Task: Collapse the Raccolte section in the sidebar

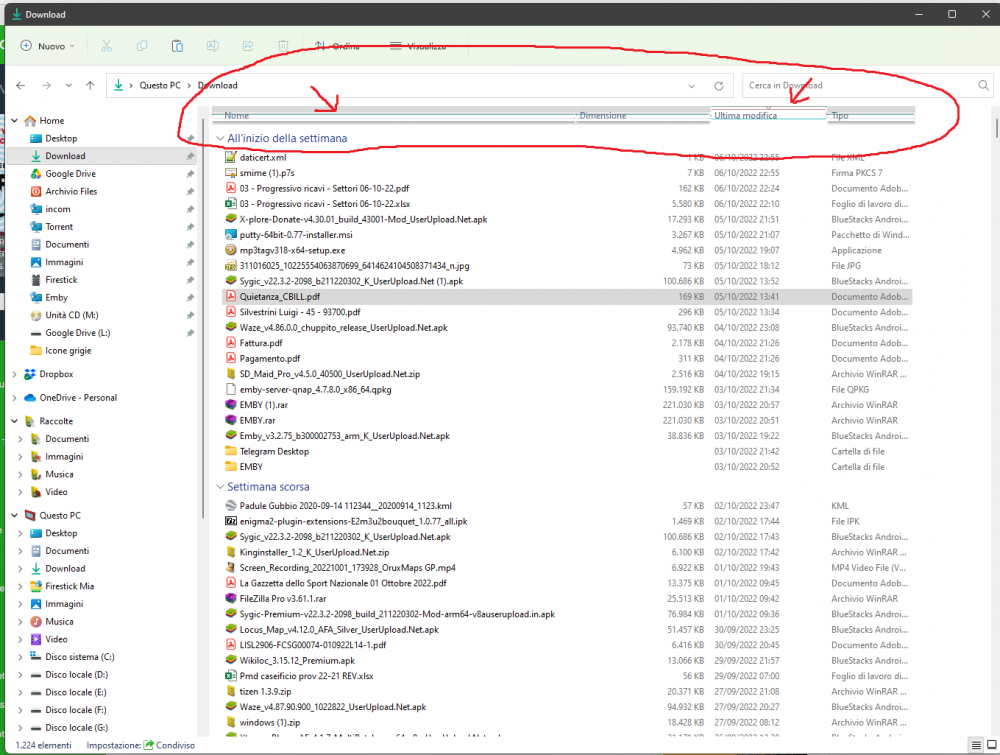Action: click(x=13, y=422)
